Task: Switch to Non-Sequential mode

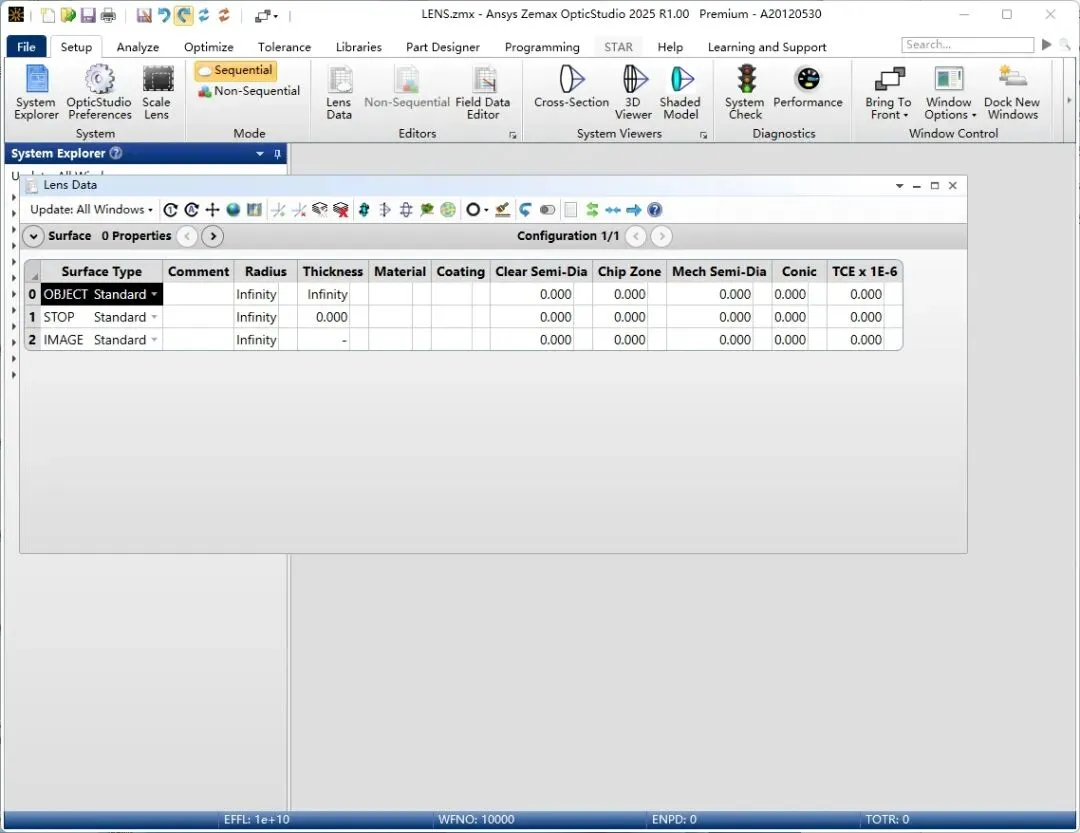Action: (249, 91)
